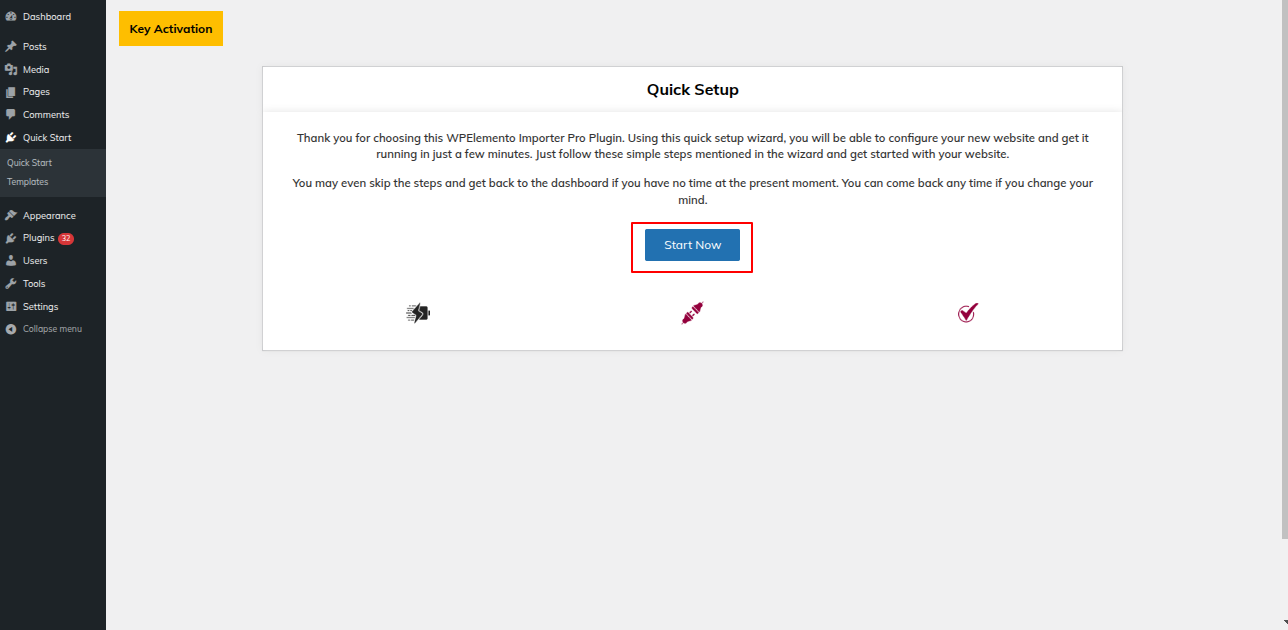Open the Appearance menu label
This screenshot has height=630, width=1288.
tap(49, 216)
